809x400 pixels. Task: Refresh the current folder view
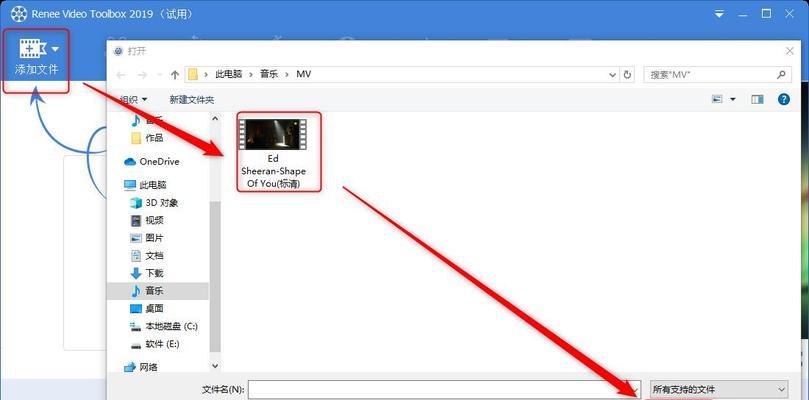click(627, 75)
